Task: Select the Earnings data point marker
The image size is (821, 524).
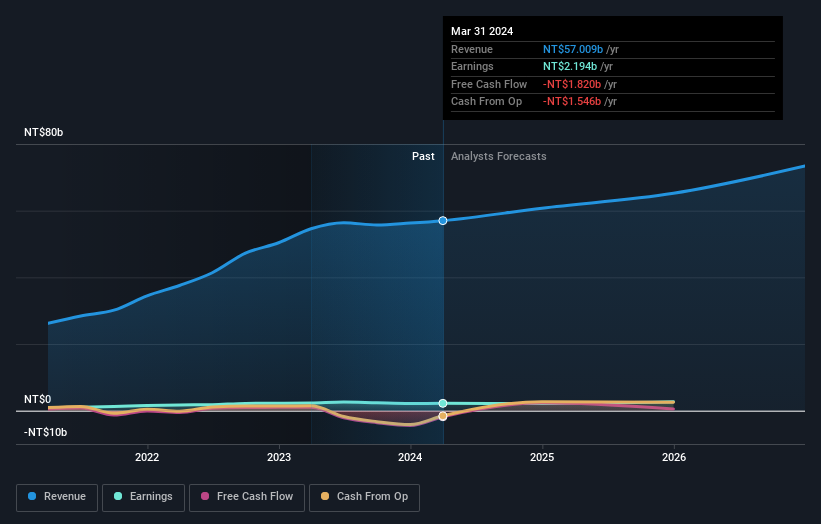Action: tap(443, 403)
